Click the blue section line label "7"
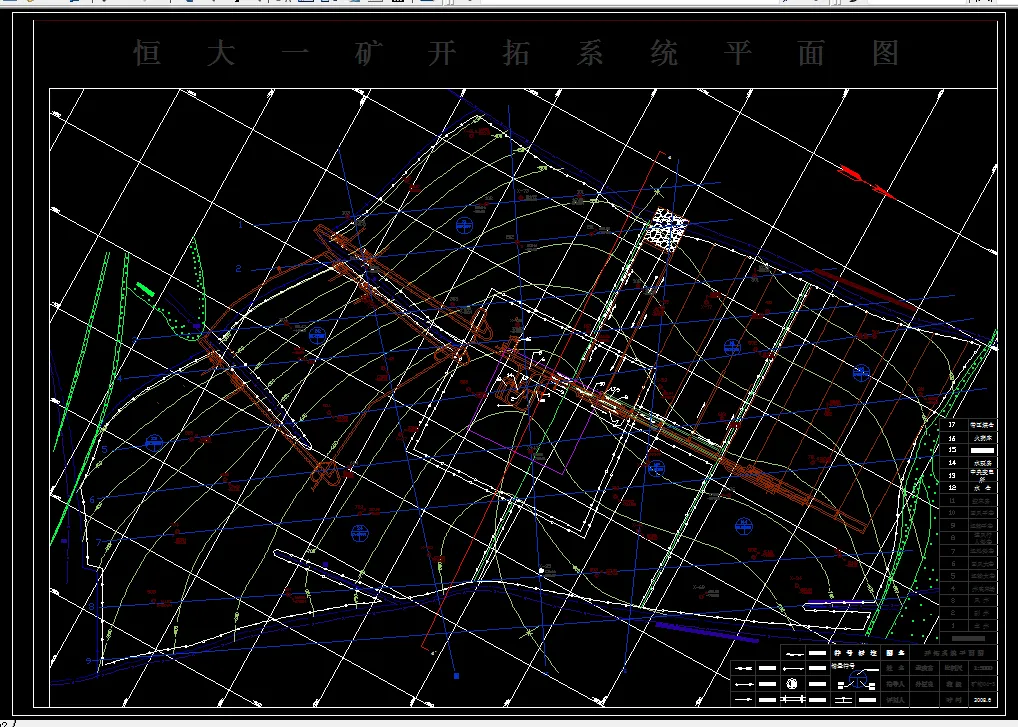Image resolution: width=1018 pixels, height=727 pixels. (99, 543)
